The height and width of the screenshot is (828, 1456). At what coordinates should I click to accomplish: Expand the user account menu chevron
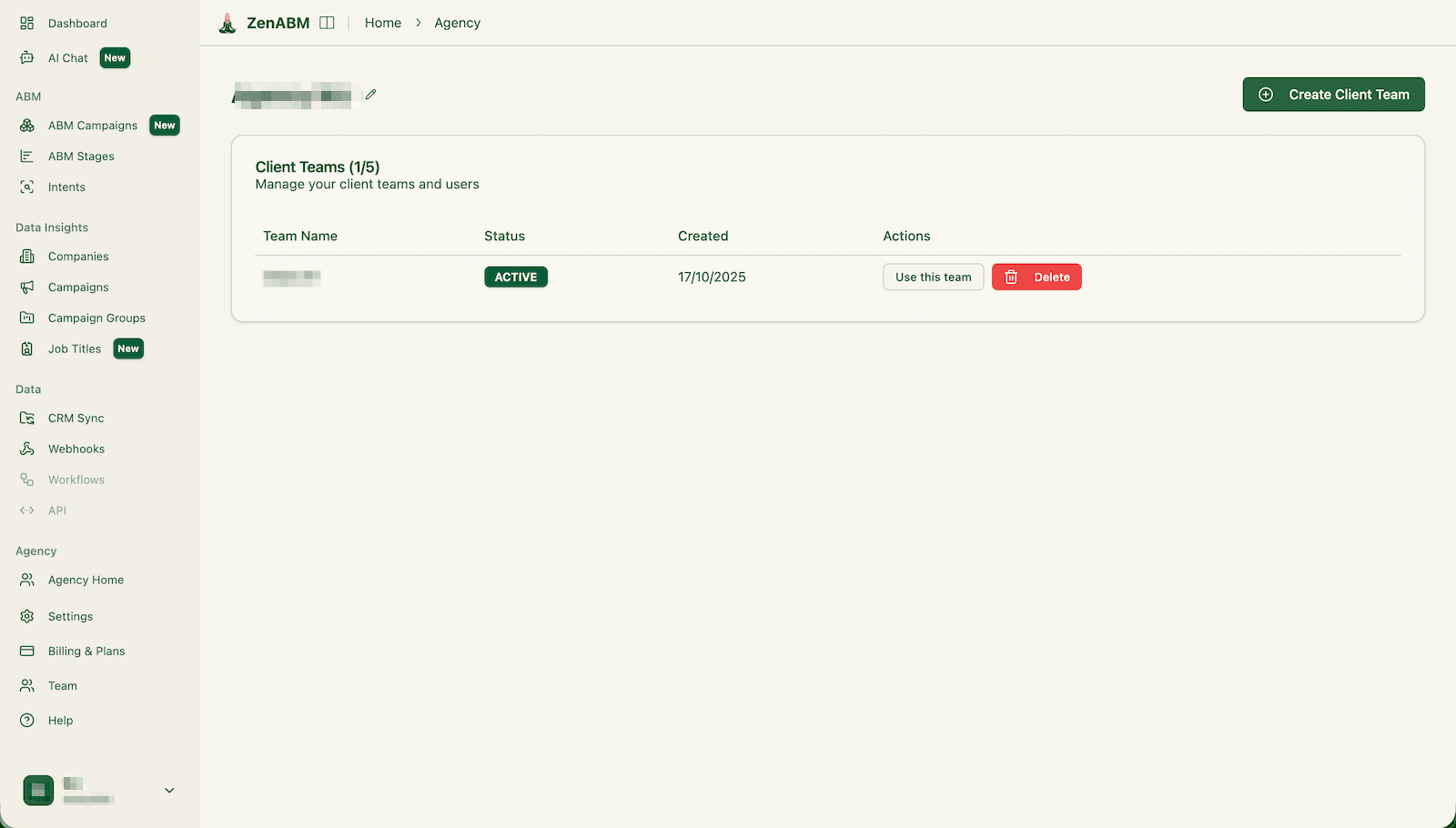[169, 791]
